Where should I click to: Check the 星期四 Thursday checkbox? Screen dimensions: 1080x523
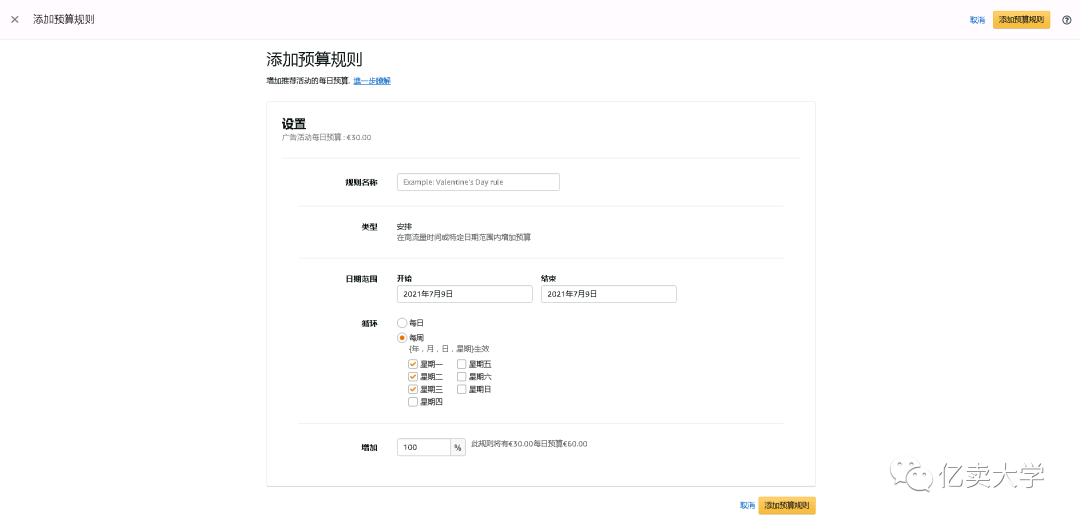[x=413, y=402]
